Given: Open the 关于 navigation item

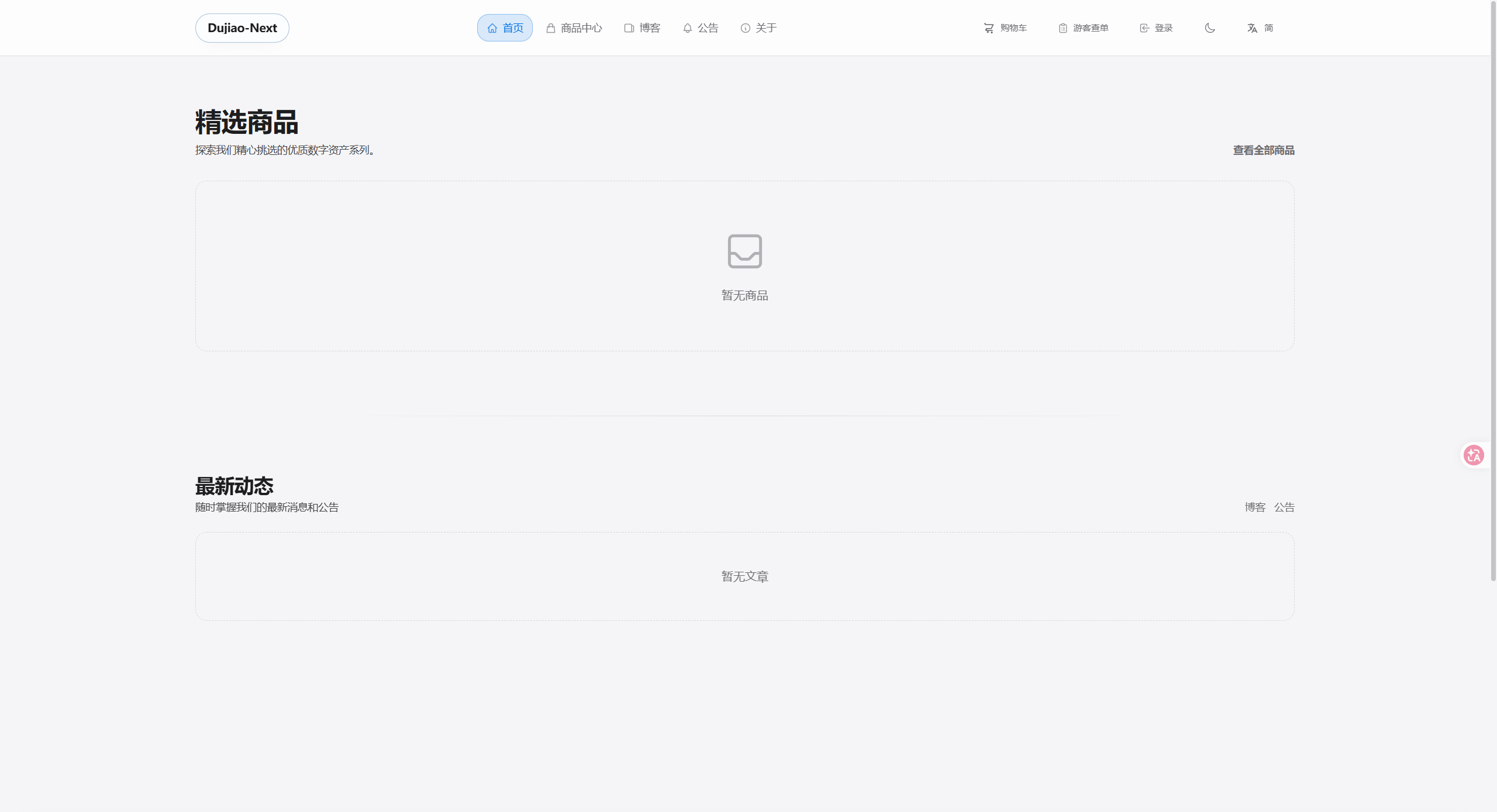Looking at the screenshot, I should (766, 28).
